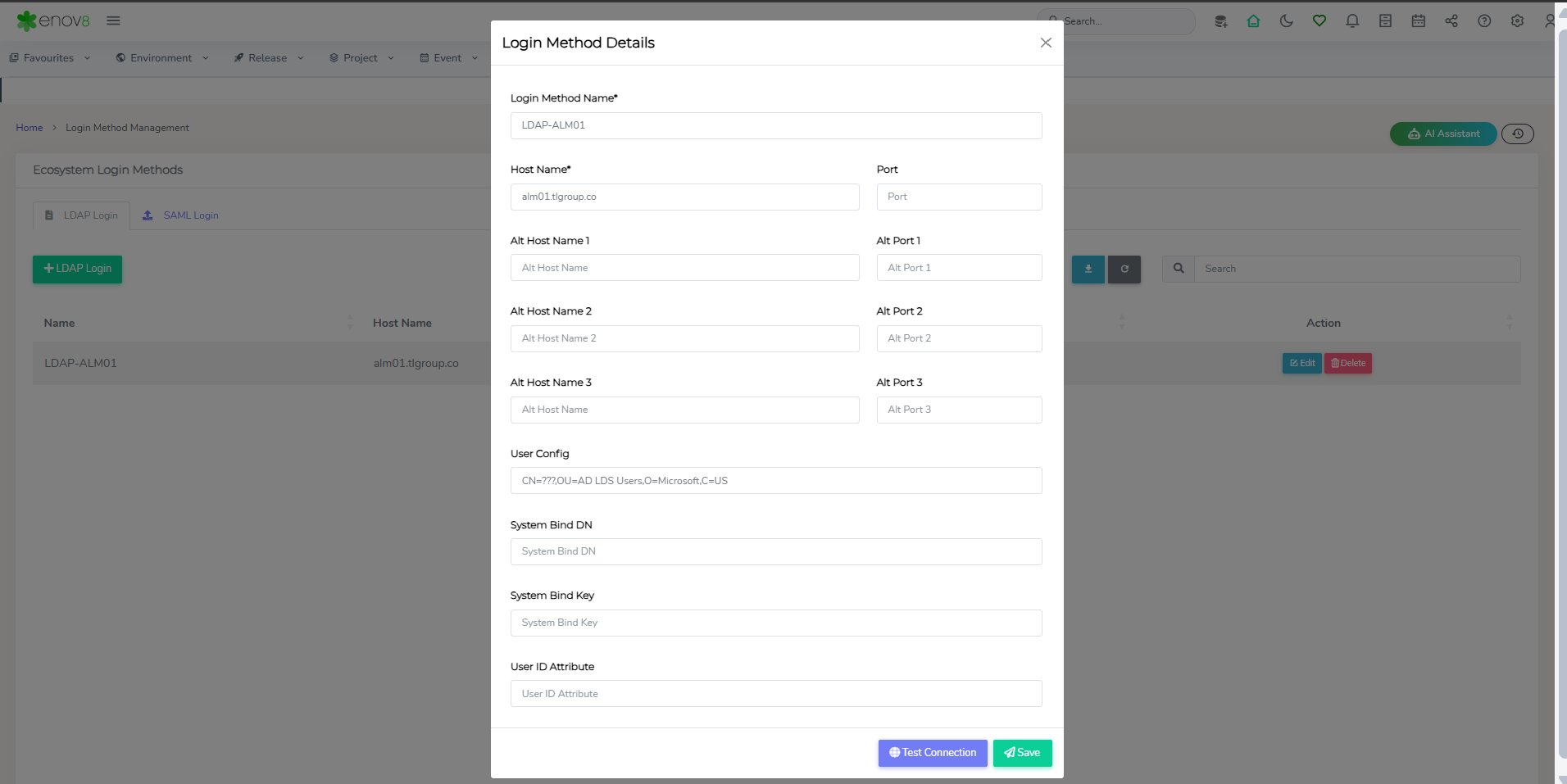Open the calendar icon in header
This screenshot has width=1567, height=784.
[1418, 21]
